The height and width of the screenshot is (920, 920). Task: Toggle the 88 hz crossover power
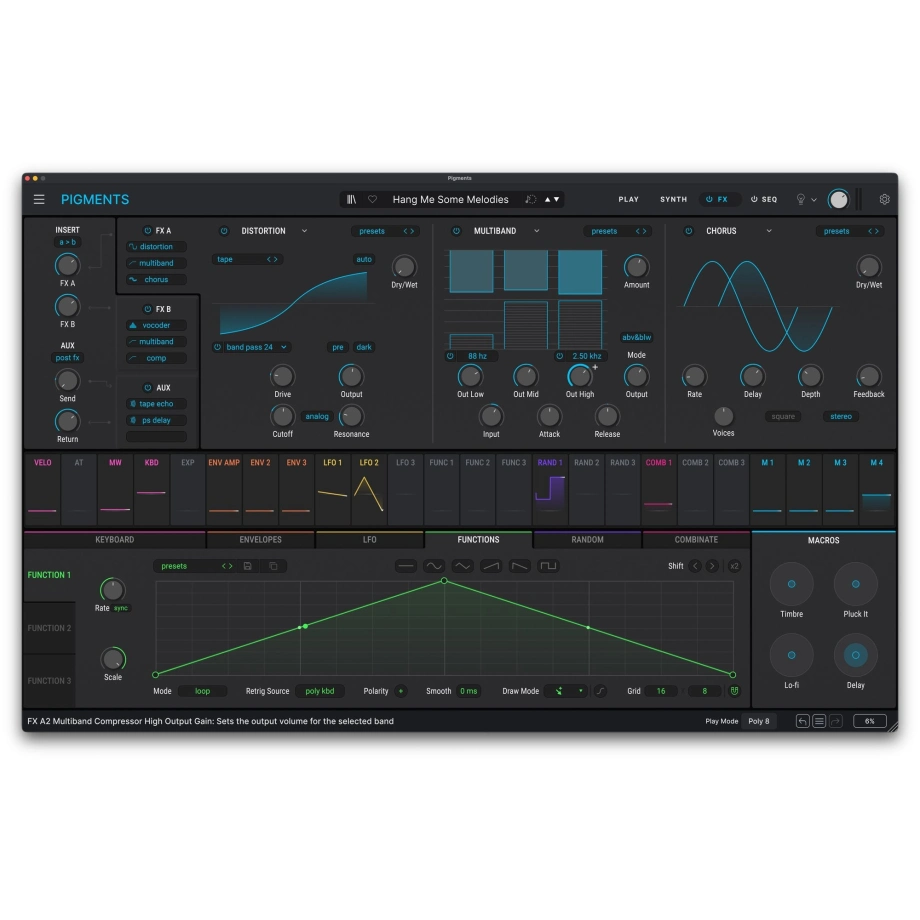pos(451,356)
